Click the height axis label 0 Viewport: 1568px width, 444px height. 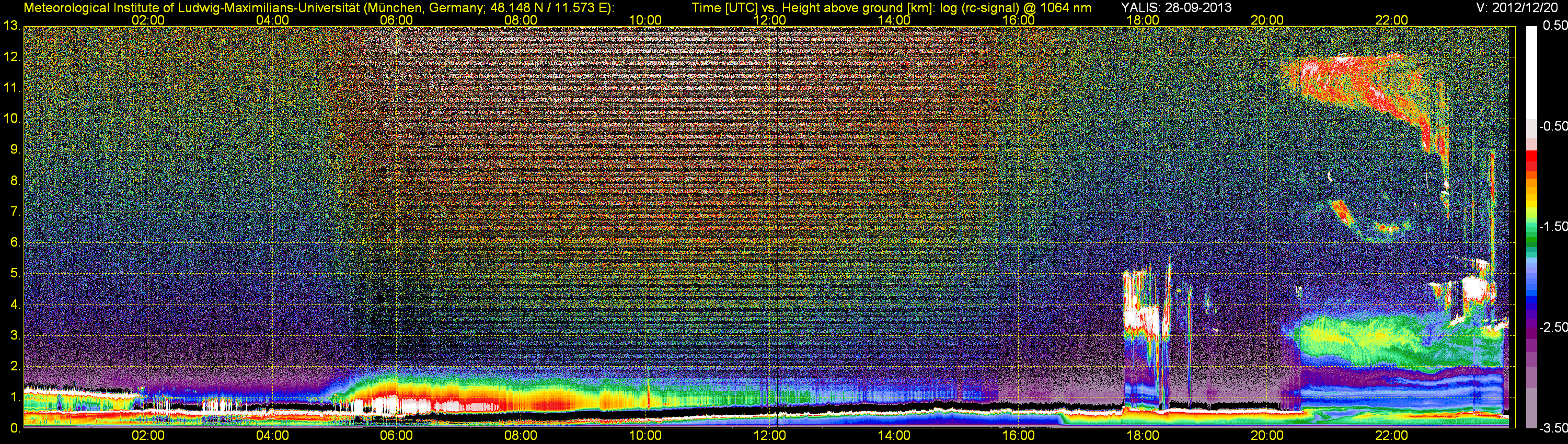click(x=15, y=428)
